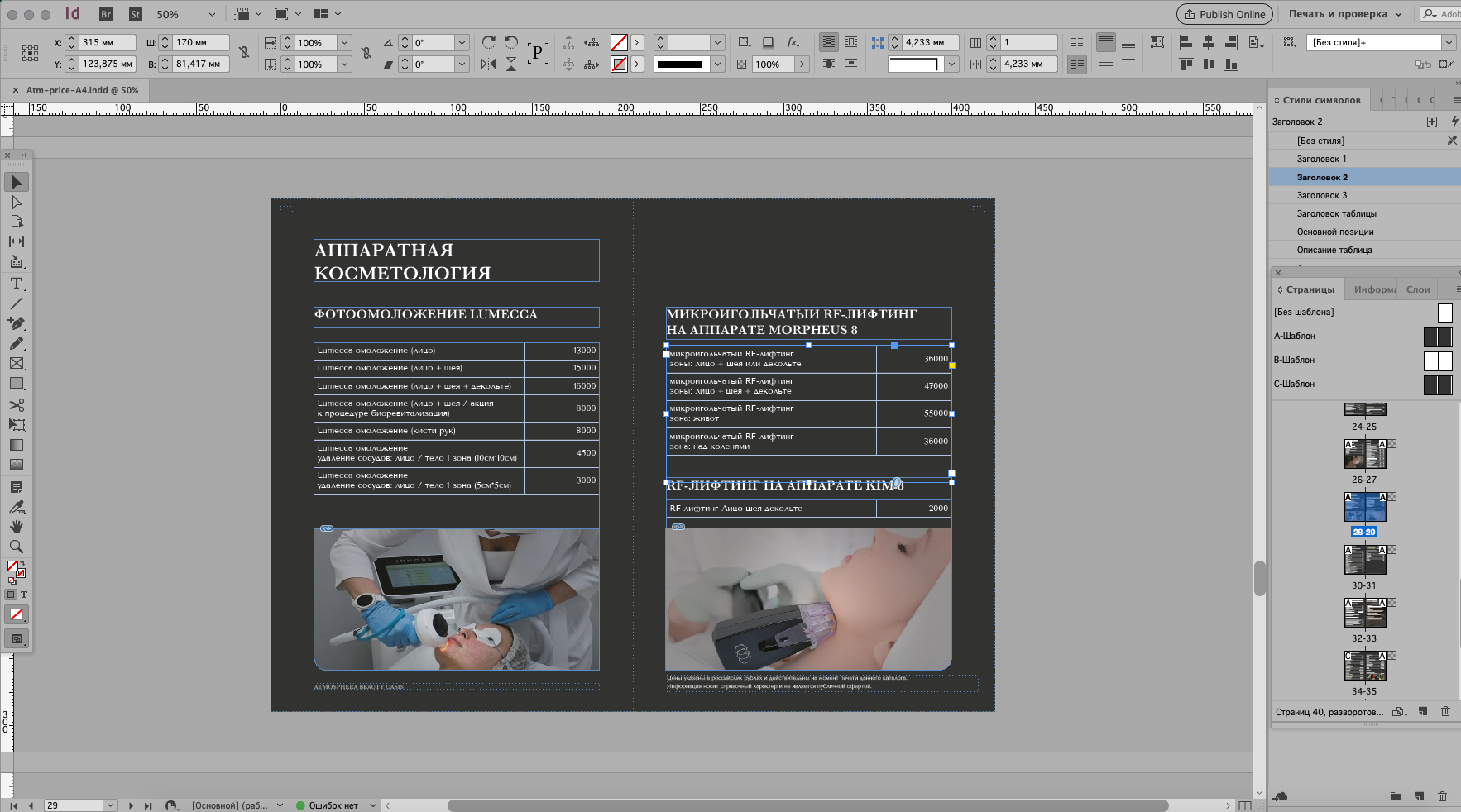Open Adobe Bridge from app bar
Screen dimensions: 1461x812
tap(106, 14)
